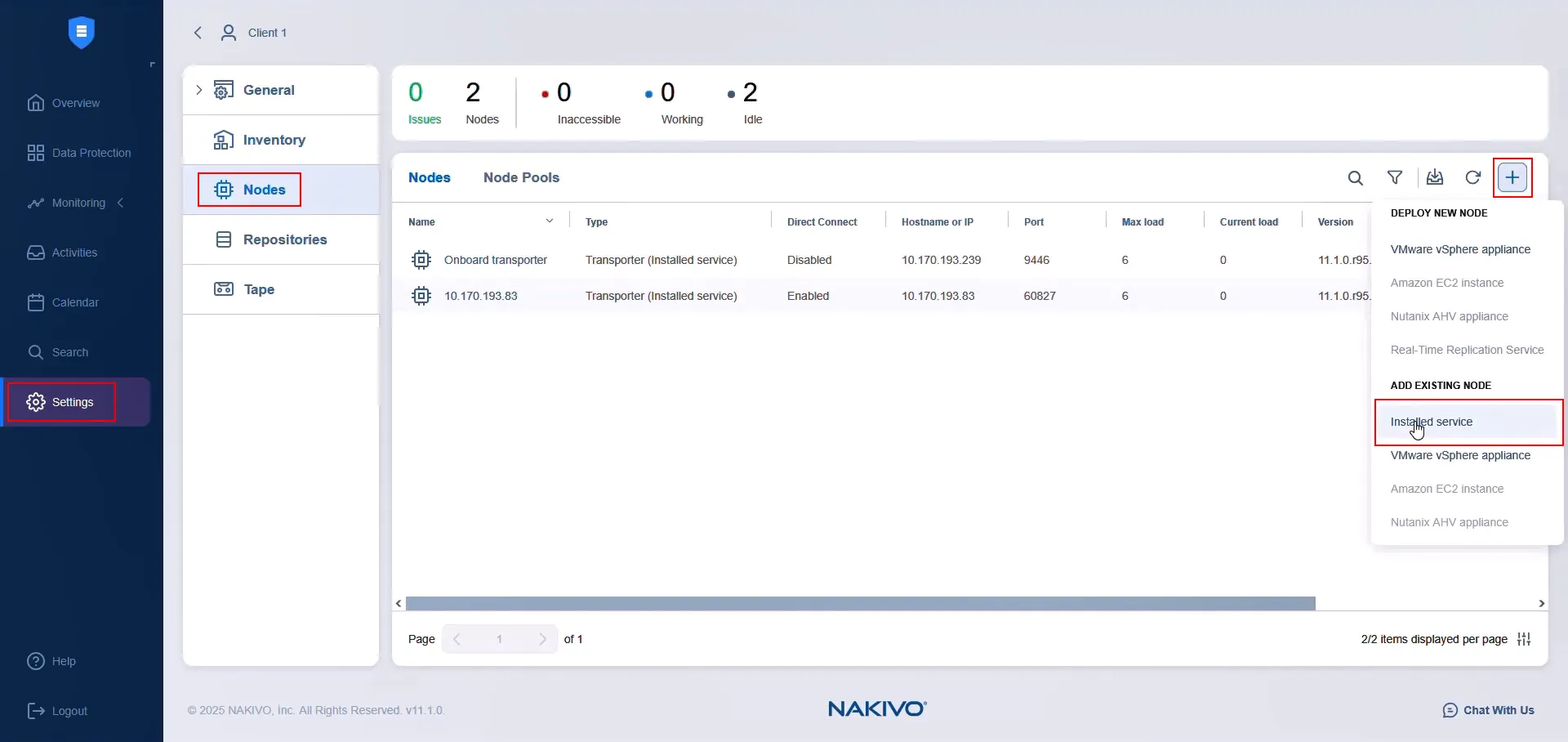The height and width of the screenshot is (742, 1568).
Task: Go to next page arrow
Action: pos(542,639)
